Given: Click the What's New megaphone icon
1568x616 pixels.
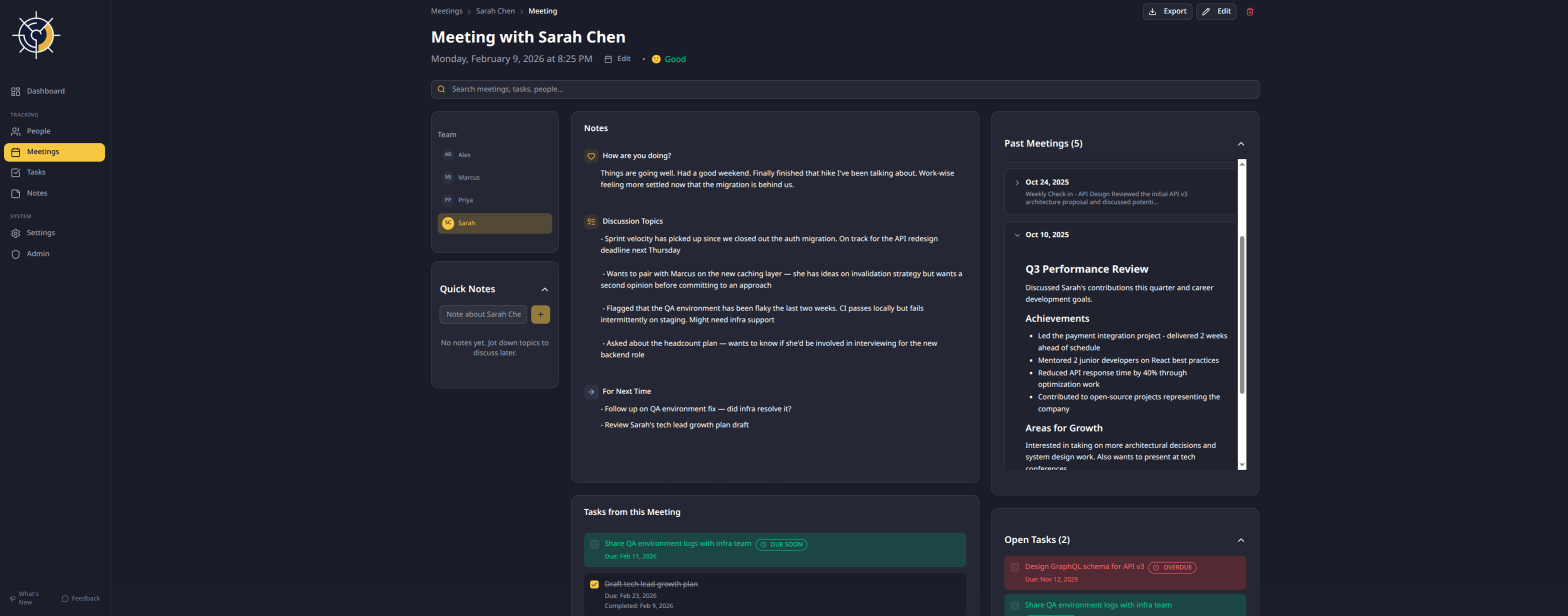Looking at the screenshot, I should (x=13, y=598).
